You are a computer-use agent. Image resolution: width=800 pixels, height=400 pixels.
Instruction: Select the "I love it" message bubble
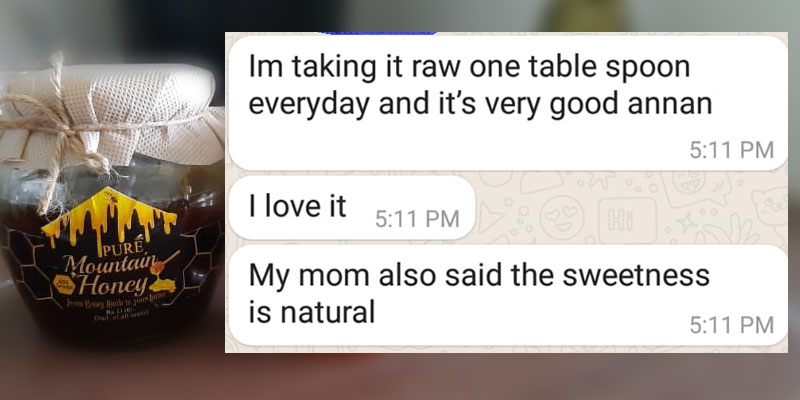pyautogui.click(x=352, y=208)
